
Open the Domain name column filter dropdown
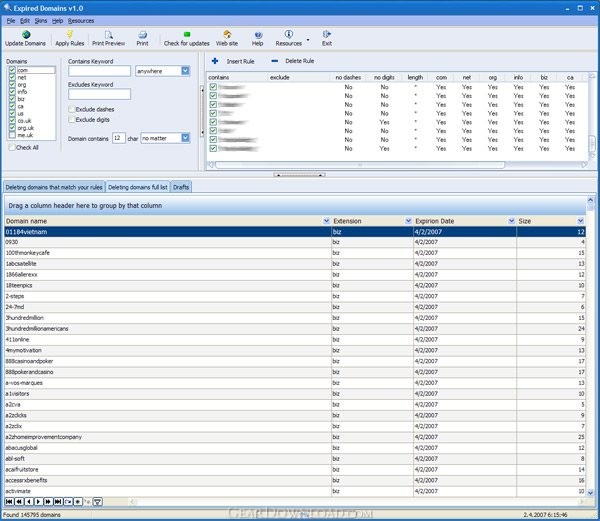pyautogui.click(x=326, y=221)
